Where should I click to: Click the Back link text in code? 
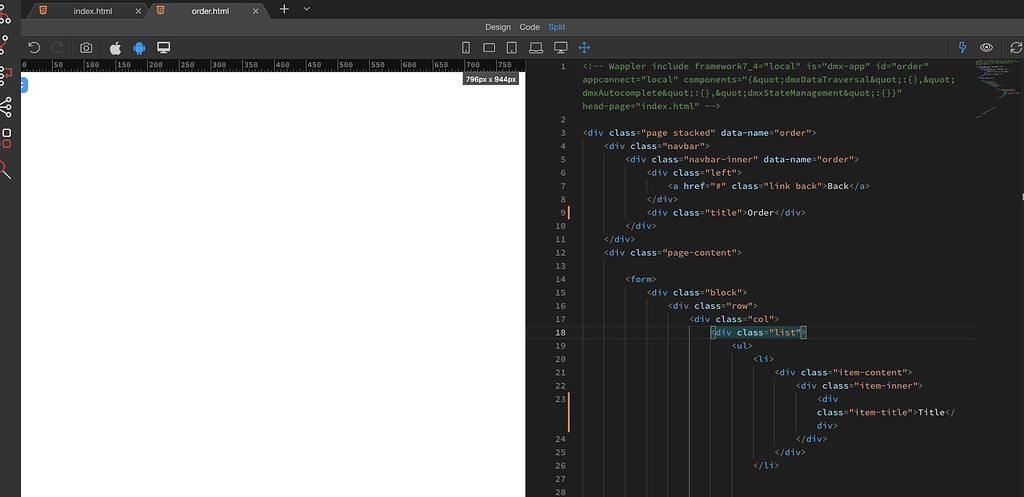838,186
